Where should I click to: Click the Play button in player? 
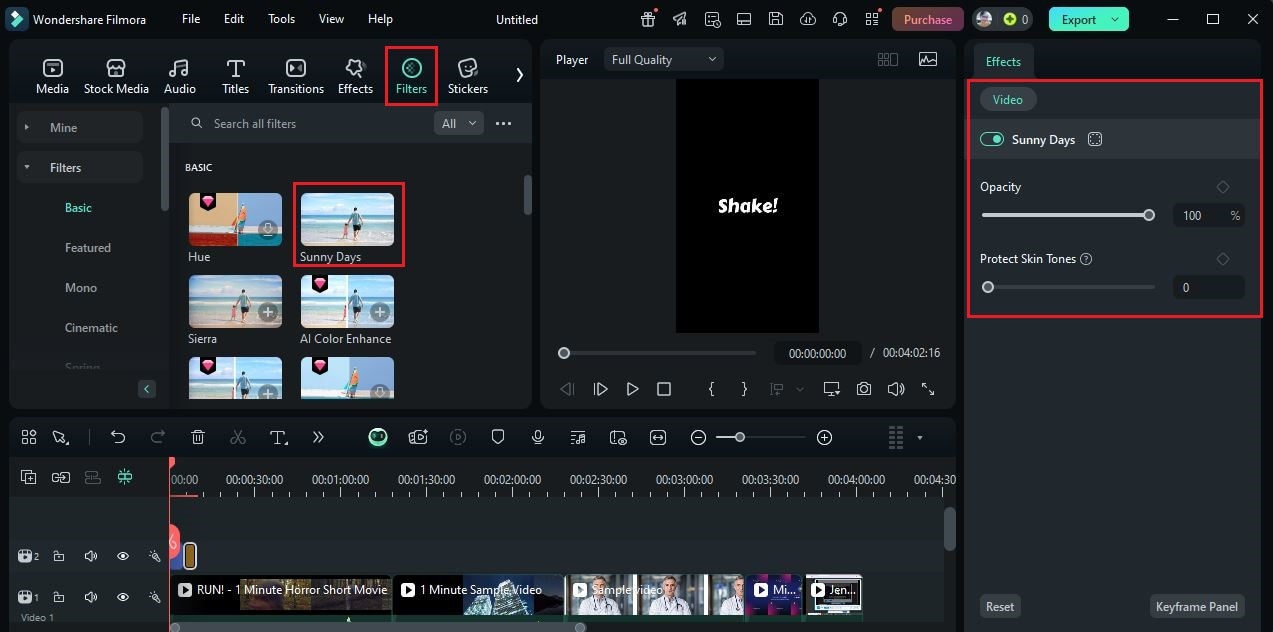coord(632,389)
